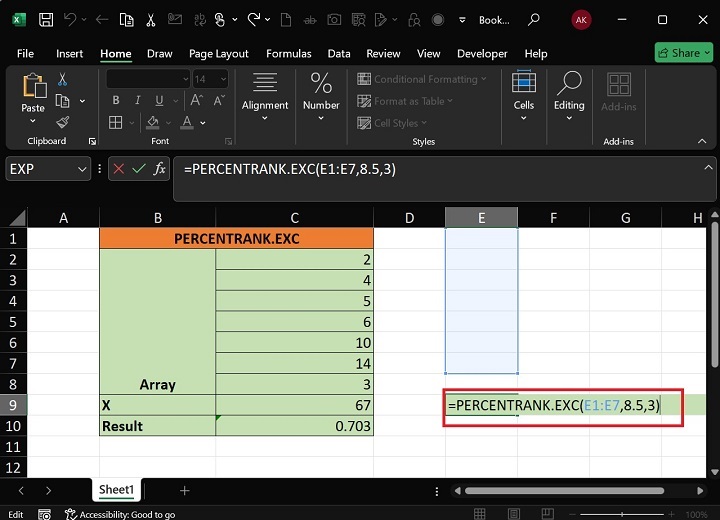Toggle Underline formatting

159,100
